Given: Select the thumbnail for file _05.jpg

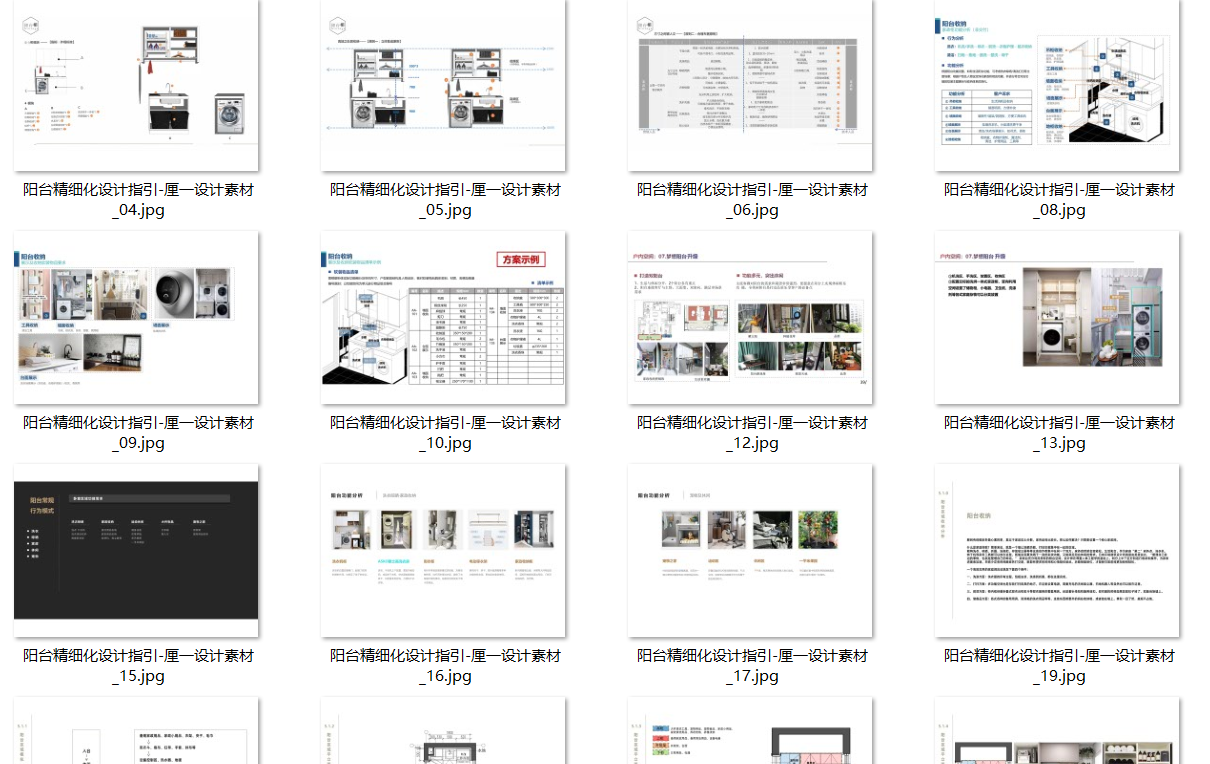Looking at the screenshot, I should [x=442, y=85].
